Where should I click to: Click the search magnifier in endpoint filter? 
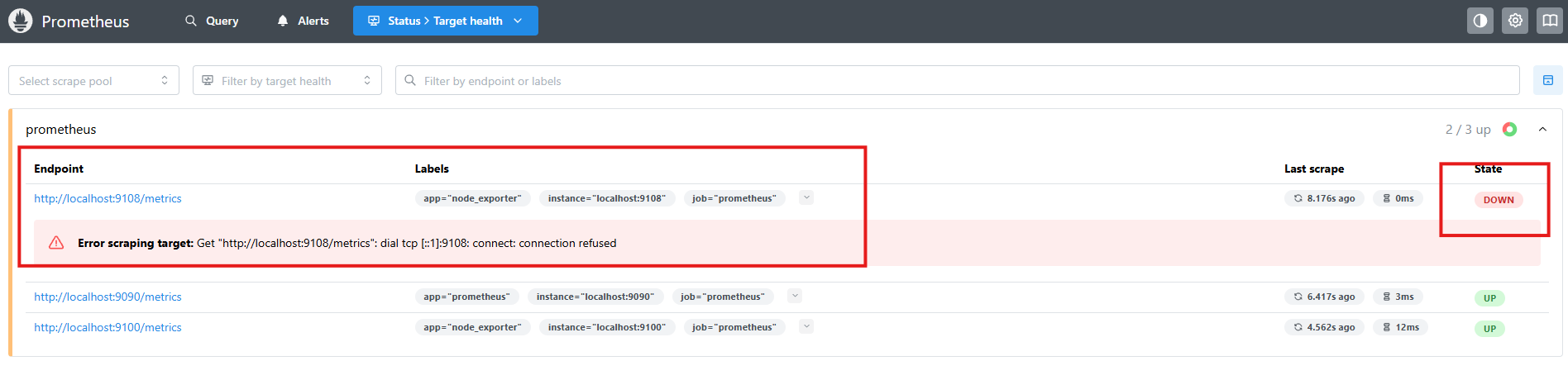point(410,80)
